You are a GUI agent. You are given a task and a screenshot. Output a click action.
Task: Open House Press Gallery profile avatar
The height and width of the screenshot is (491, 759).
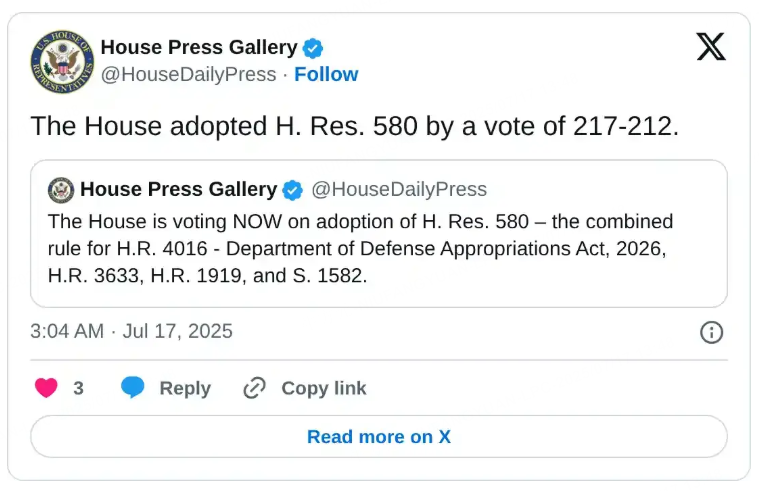(x=62, y=61)
